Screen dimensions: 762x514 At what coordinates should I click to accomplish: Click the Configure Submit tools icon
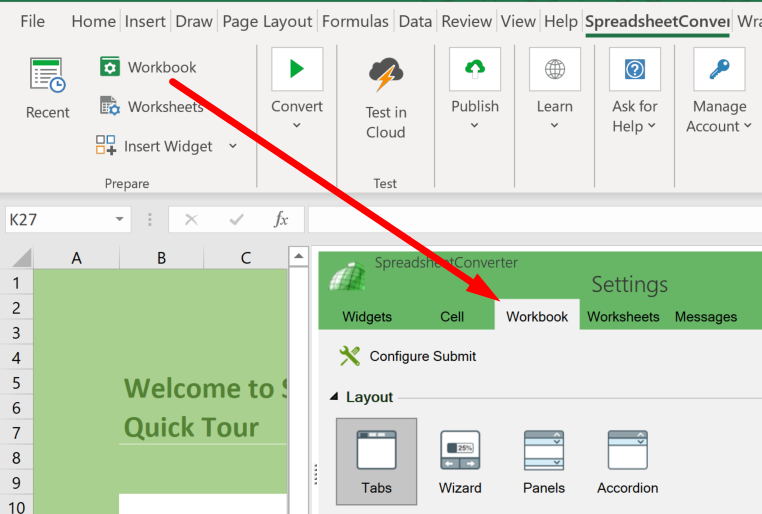(349, 356)
